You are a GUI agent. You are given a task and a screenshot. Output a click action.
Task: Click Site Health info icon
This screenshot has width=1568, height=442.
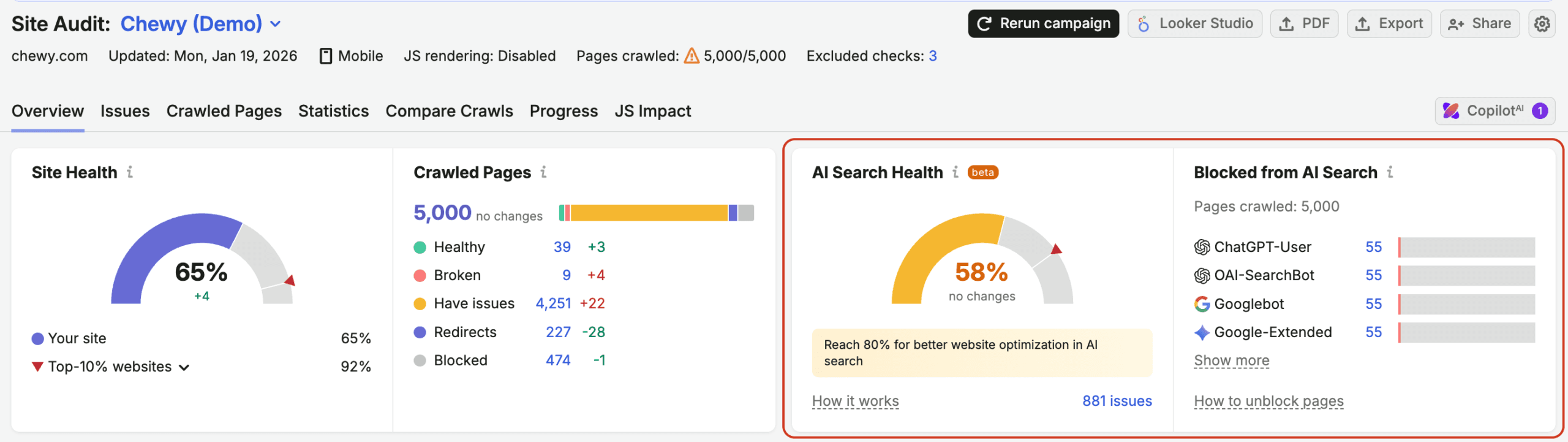coord(130,172)
